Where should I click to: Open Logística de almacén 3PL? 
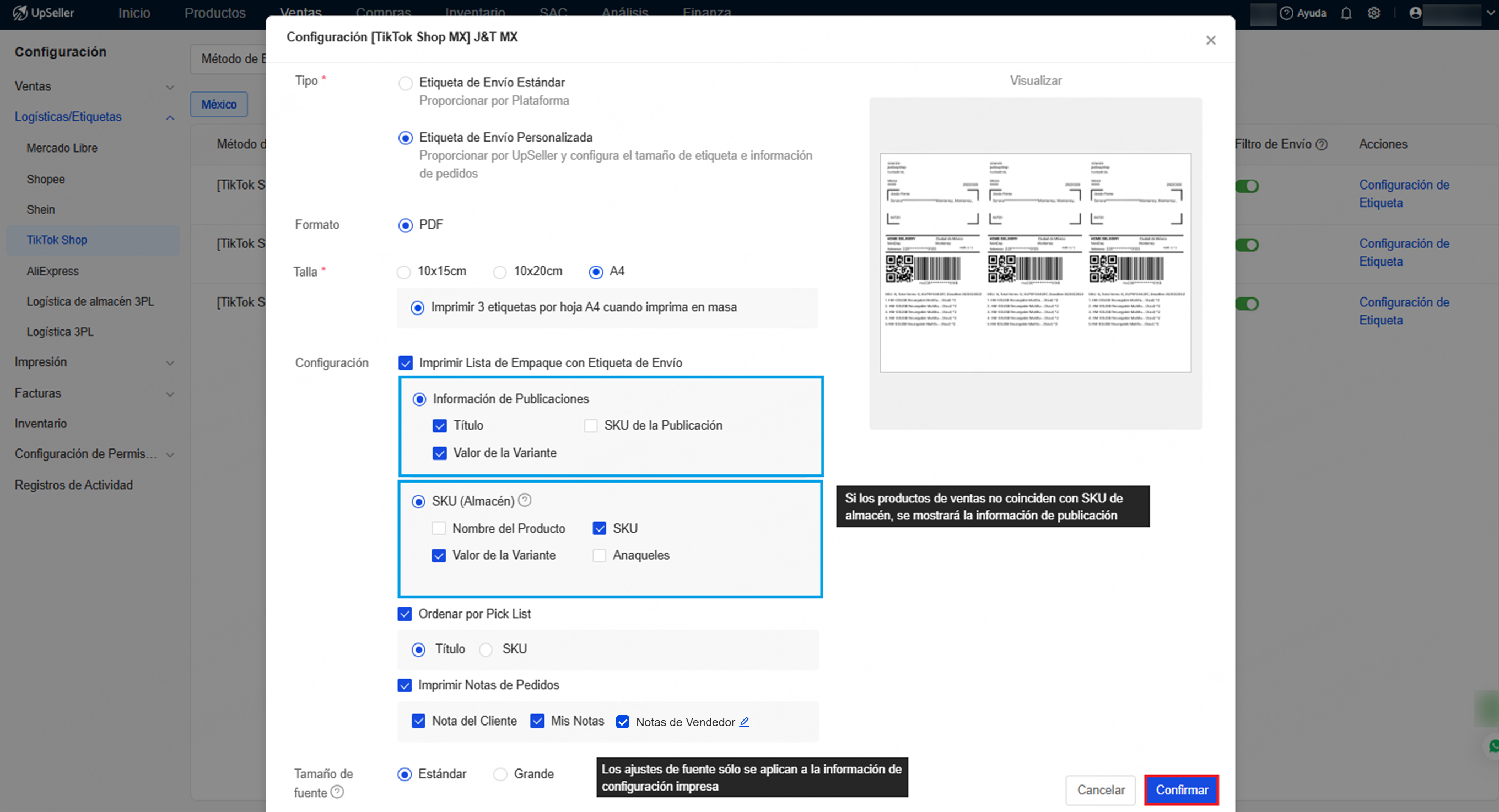coord(90,302)
